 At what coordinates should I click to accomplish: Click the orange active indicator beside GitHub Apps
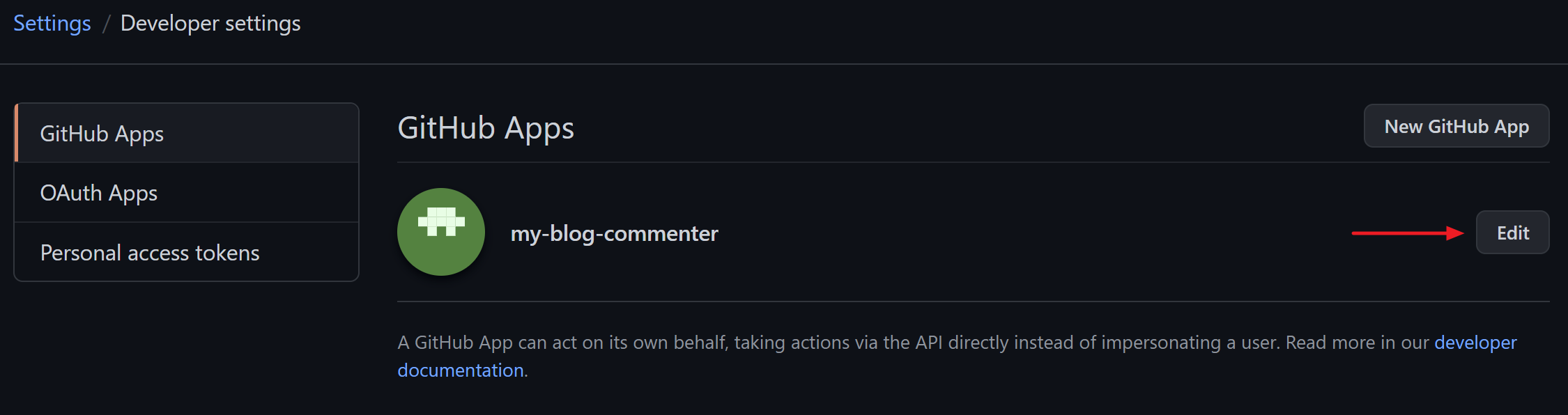pos(16,133)
